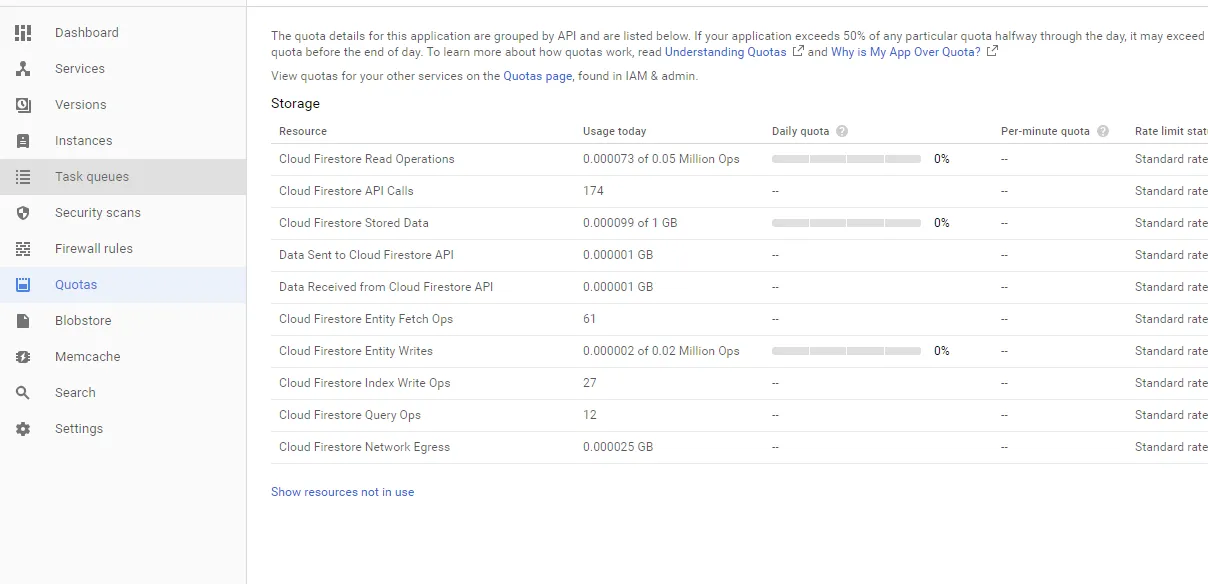Image resolution: width=1208 pixels, height=584 pixels.
Task: Click the Cloud Firestore Stored Data row
Action: tap(354, 223)
